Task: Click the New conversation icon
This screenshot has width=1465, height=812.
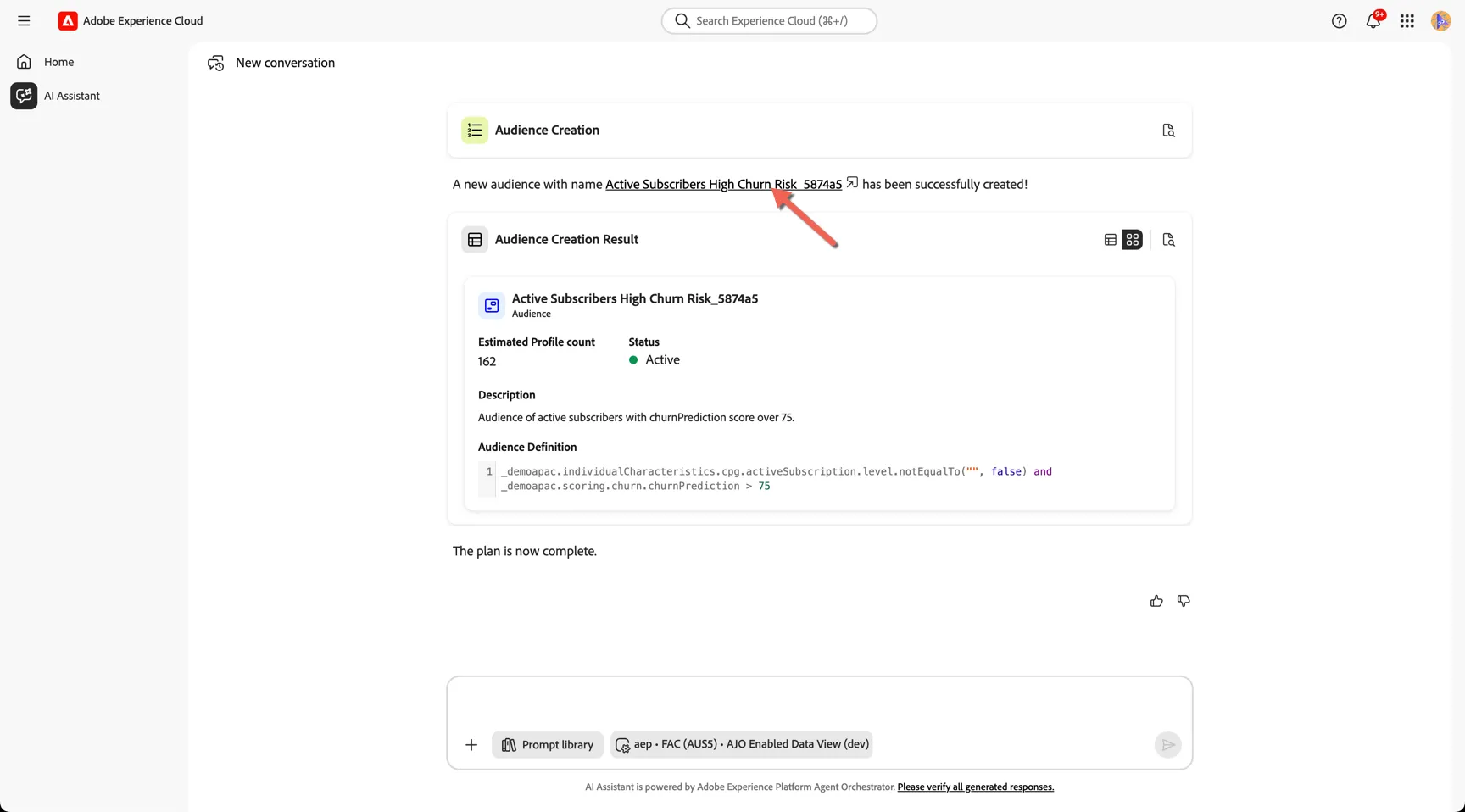Action: [x=216, y=63]
